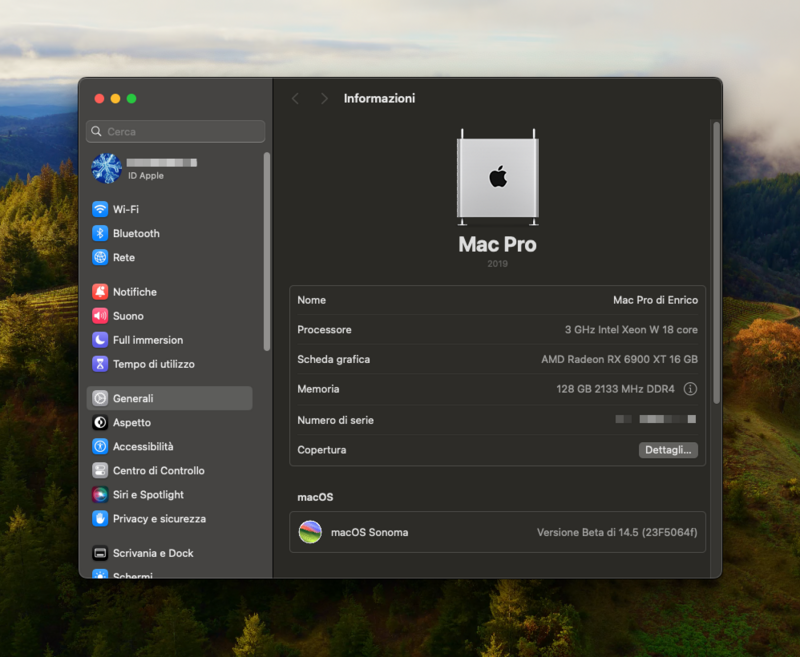
Task: Open Accessibilità settings pane
Action: click(x=143, y=447)
